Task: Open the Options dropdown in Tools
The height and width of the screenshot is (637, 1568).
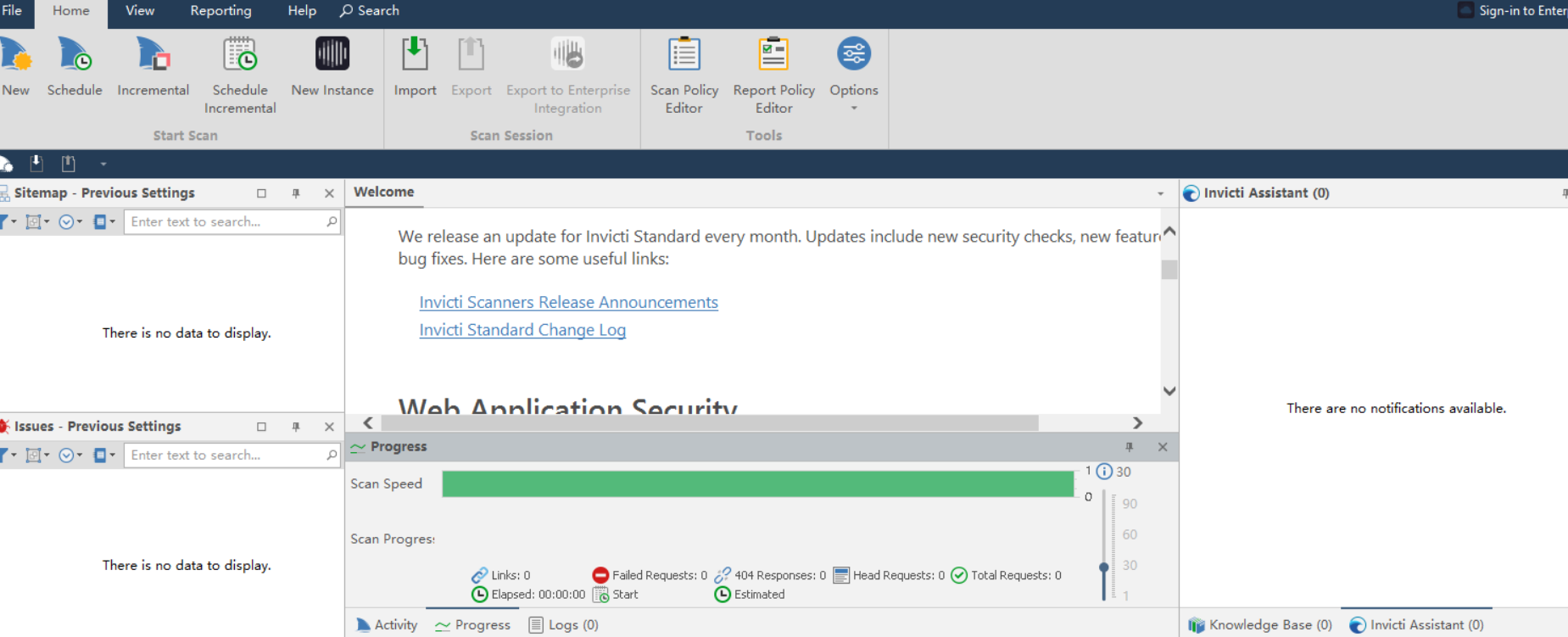Action: coord(854,75)
